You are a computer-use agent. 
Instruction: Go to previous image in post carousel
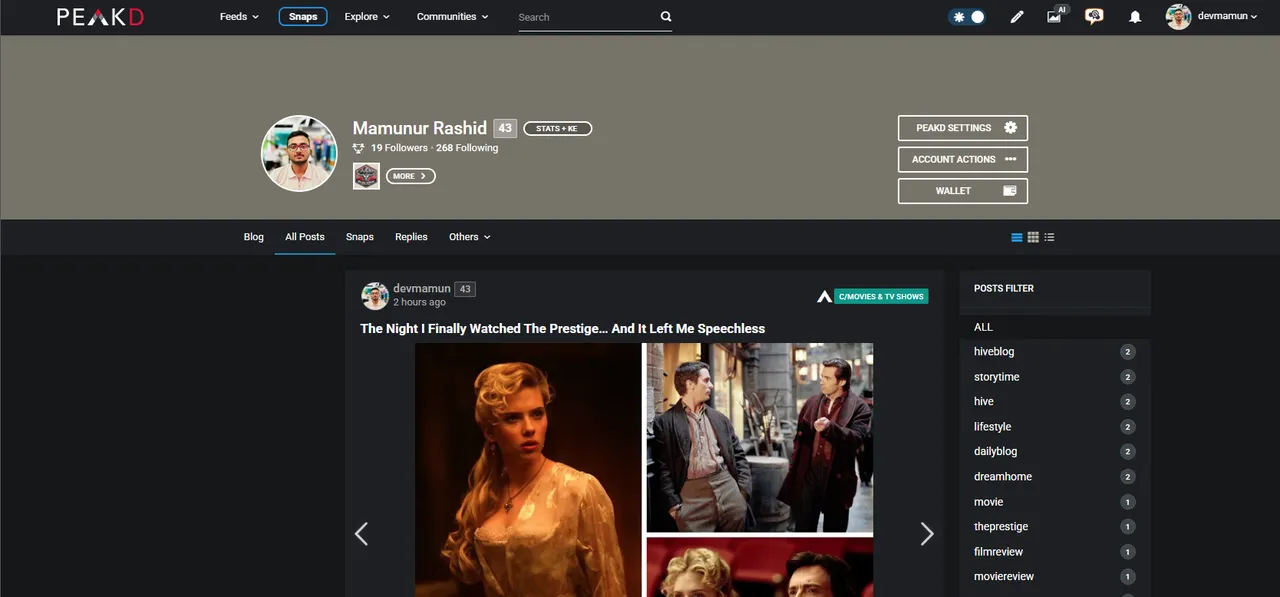point(362,534)
